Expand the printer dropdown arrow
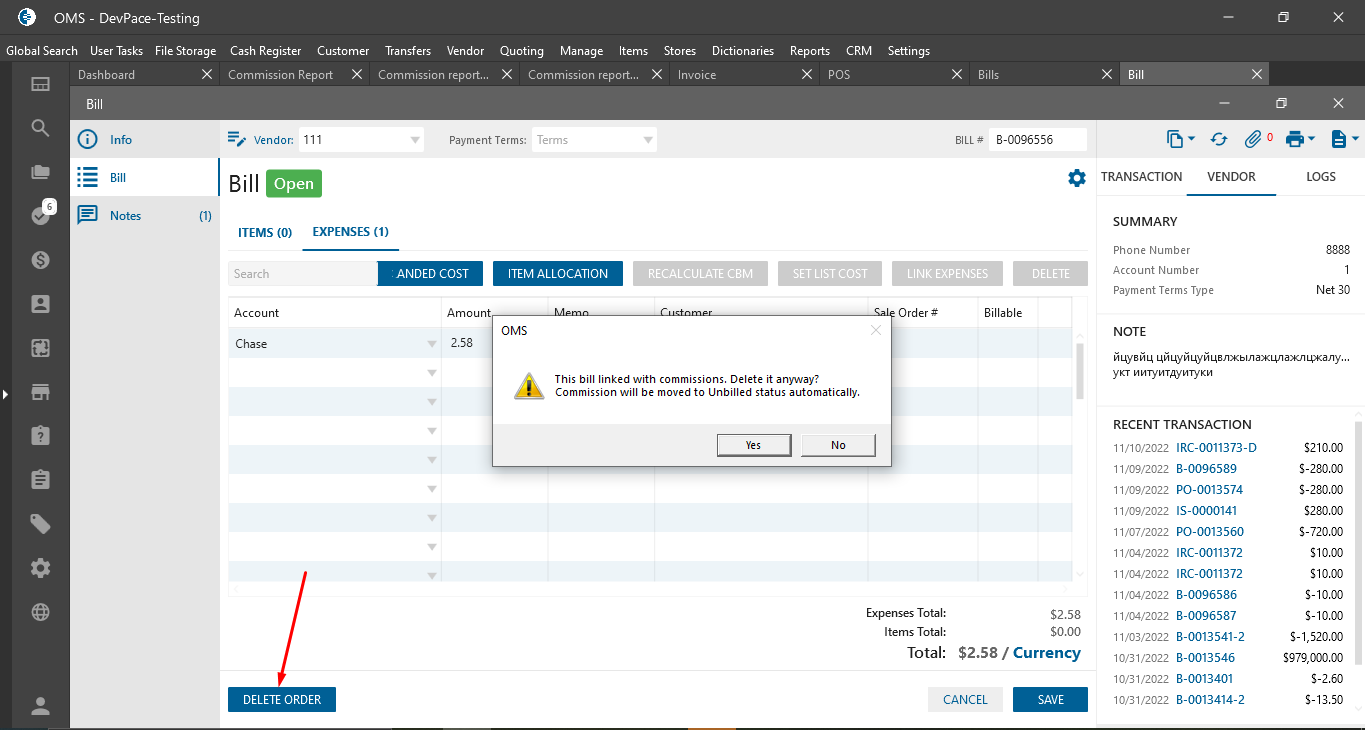 point(1311,140)
